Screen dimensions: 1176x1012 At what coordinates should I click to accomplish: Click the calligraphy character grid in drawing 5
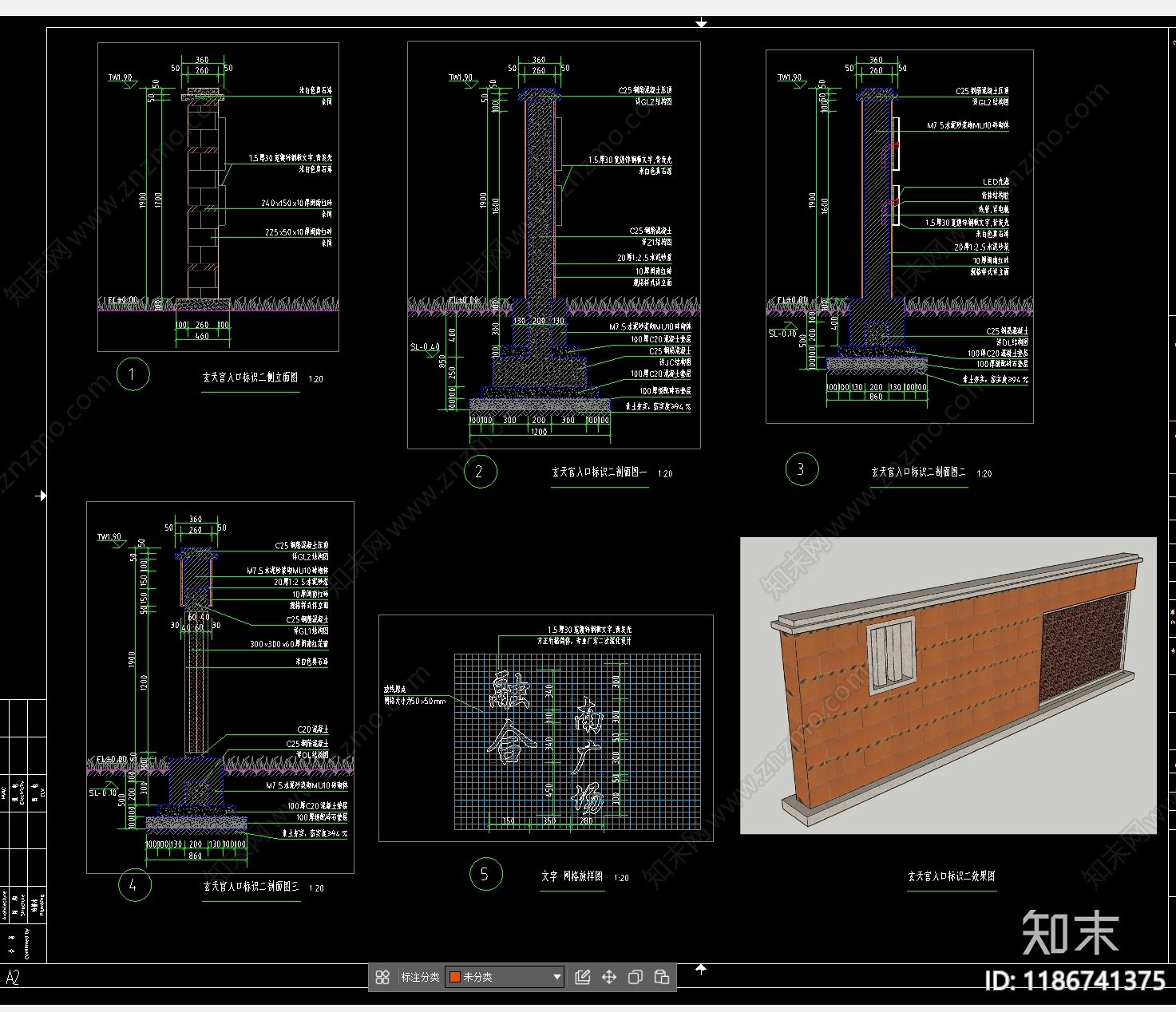(578, 741)
